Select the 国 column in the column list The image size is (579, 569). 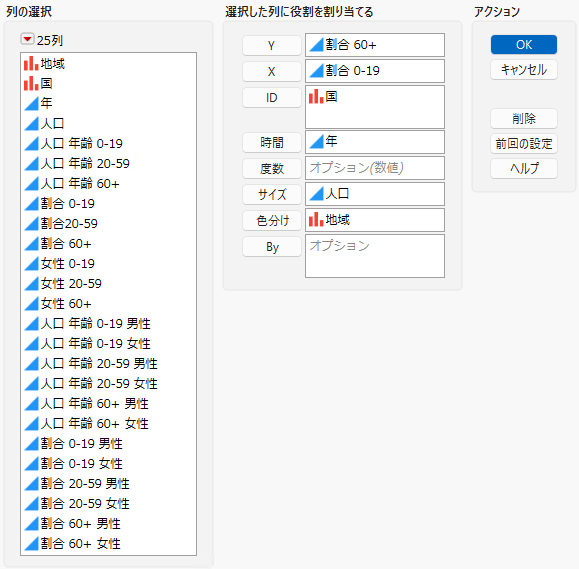click(108, 83)
